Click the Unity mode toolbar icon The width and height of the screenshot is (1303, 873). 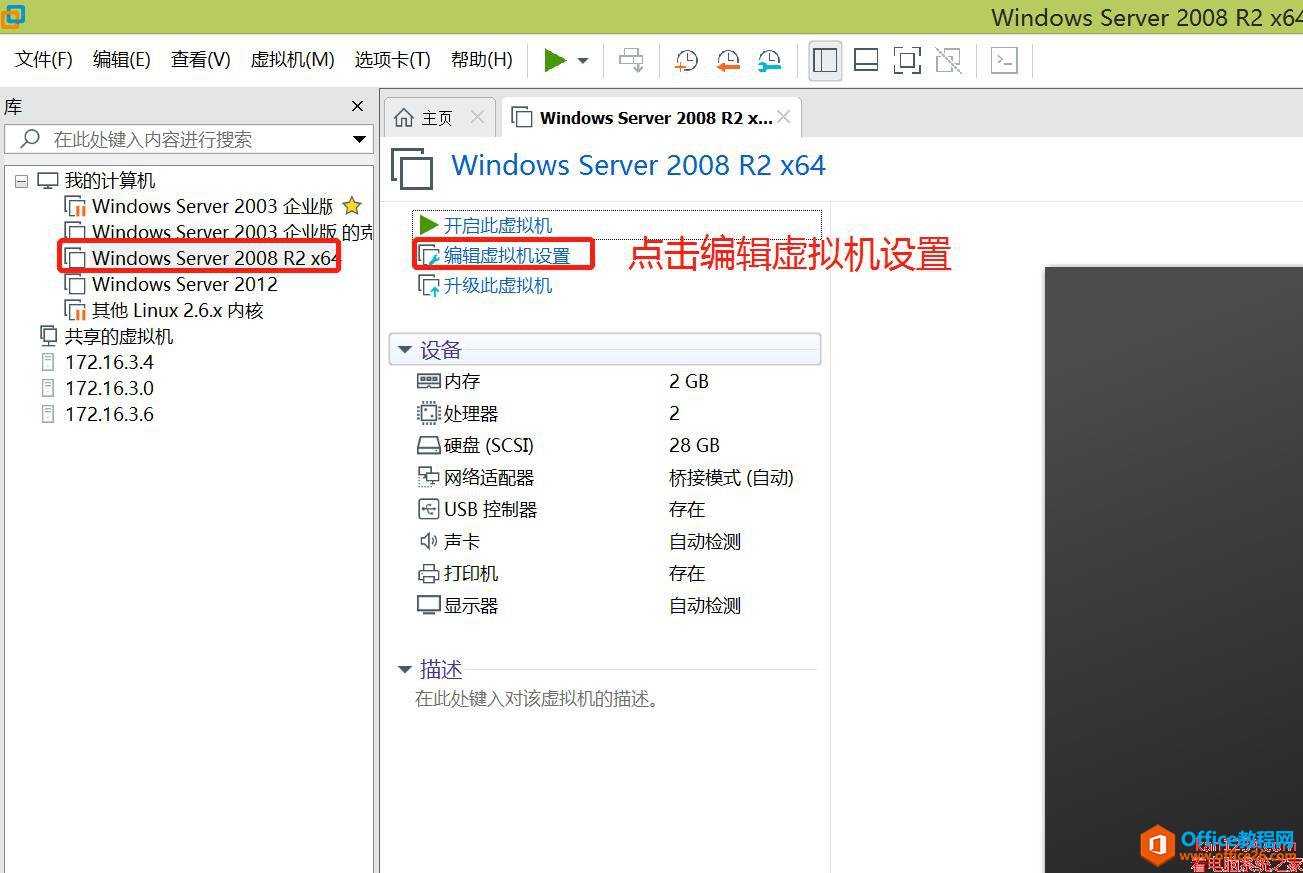[948, 60]
